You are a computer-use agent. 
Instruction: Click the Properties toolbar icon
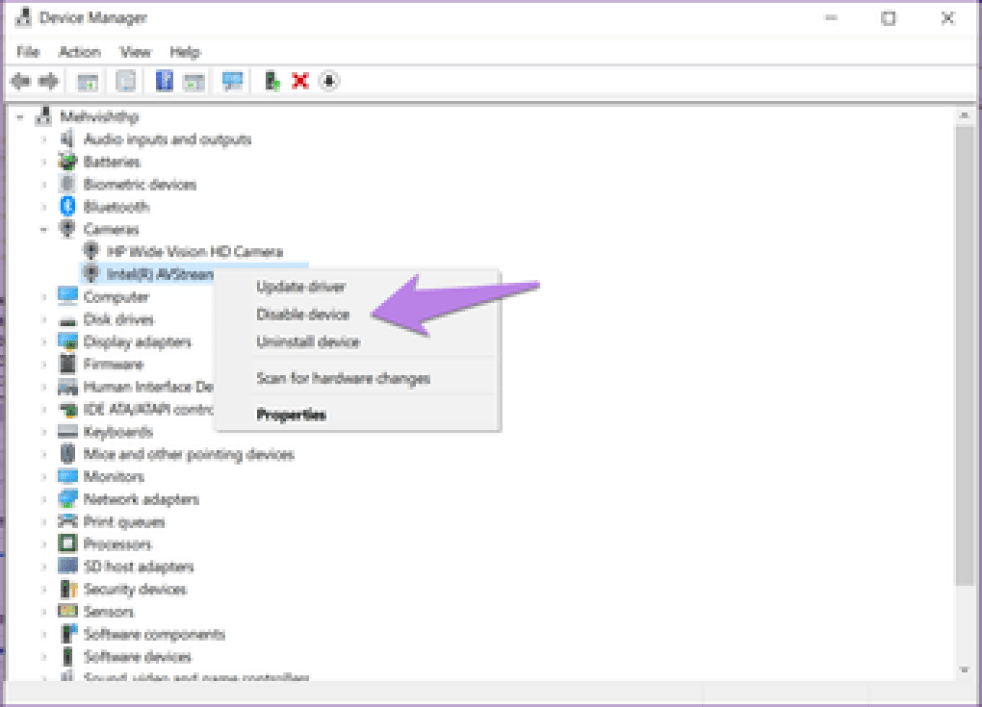pyautogui.click(x=126, y=82)
